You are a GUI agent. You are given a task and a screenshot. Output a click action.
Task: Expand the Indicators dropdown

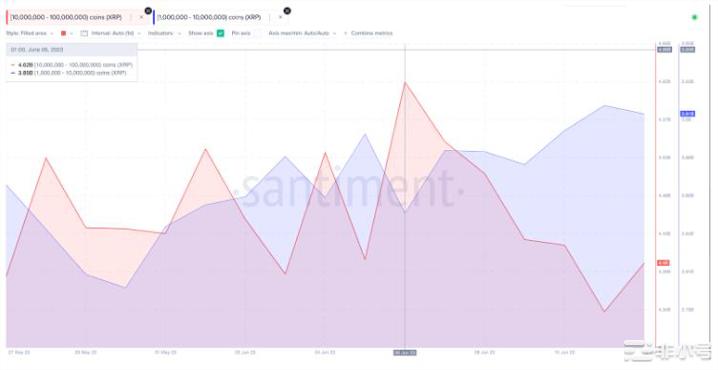pos(164,33)
